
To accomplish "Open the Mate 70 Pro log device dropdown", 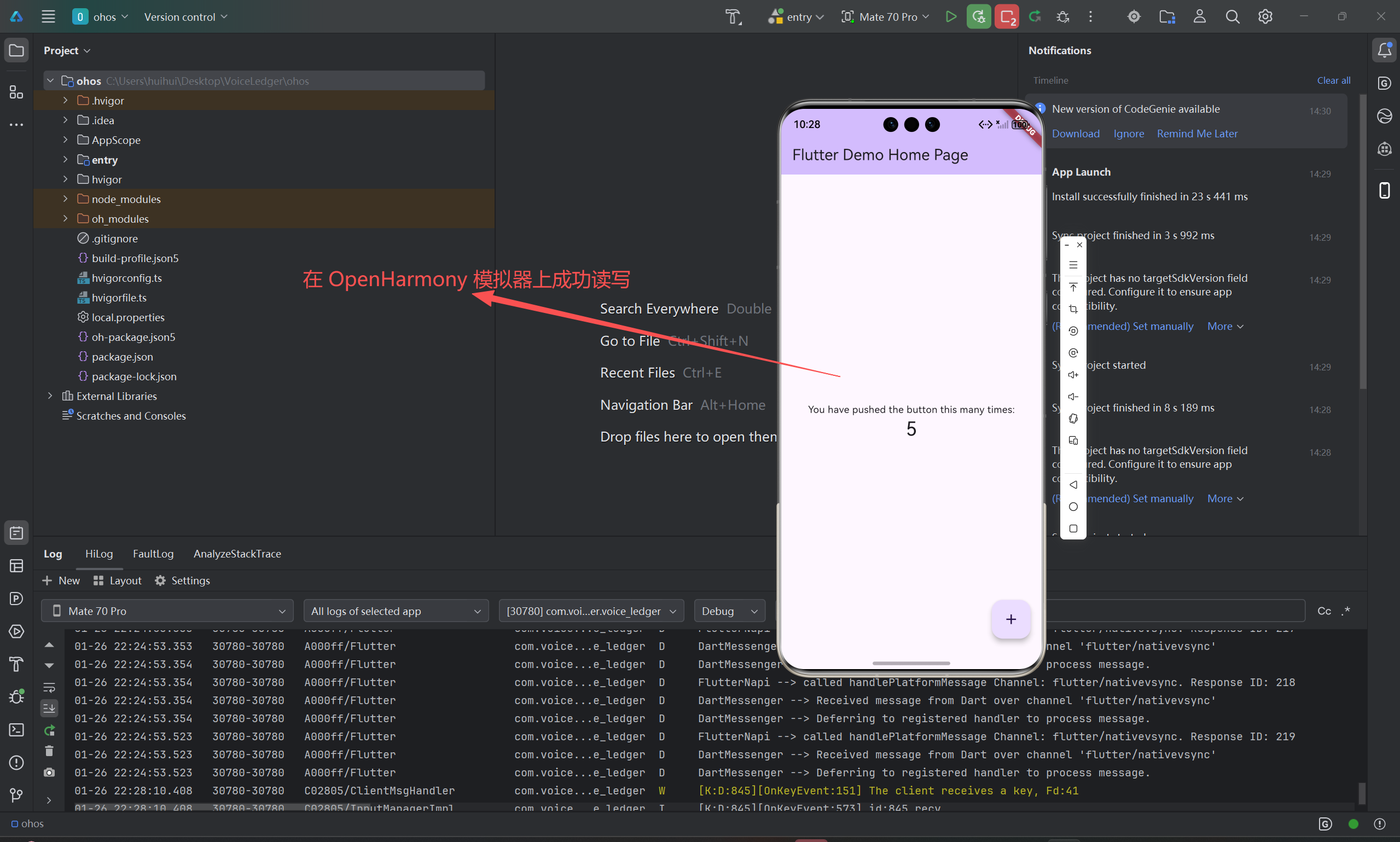I will click(167, 611).
